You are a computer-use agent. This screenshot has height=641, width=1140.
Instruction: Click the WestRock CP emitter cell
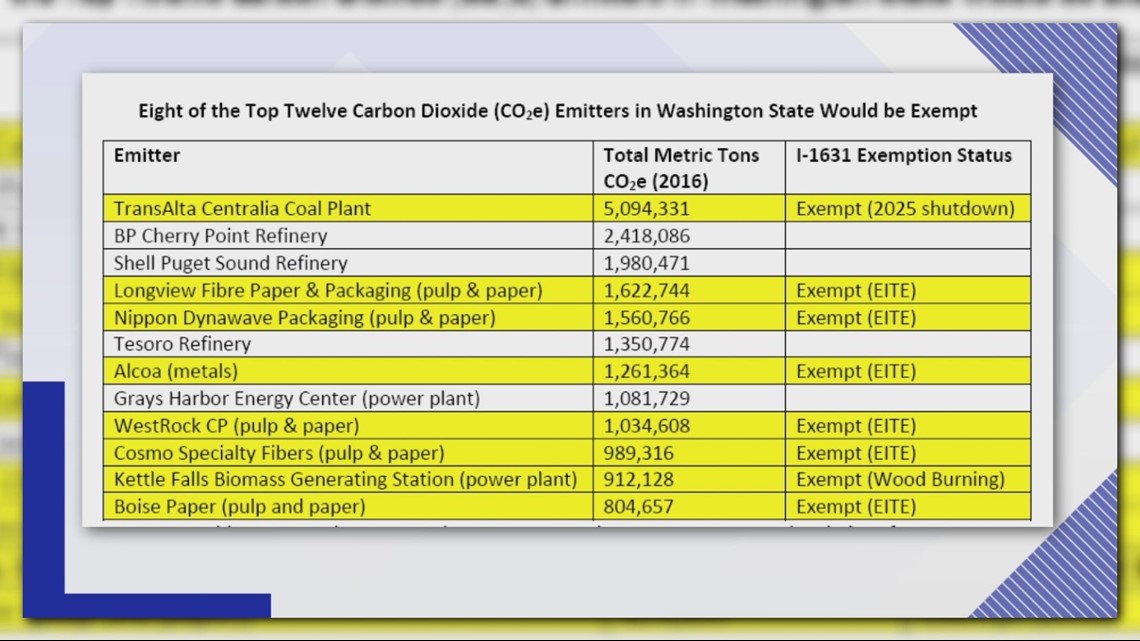tap(238, 425)
